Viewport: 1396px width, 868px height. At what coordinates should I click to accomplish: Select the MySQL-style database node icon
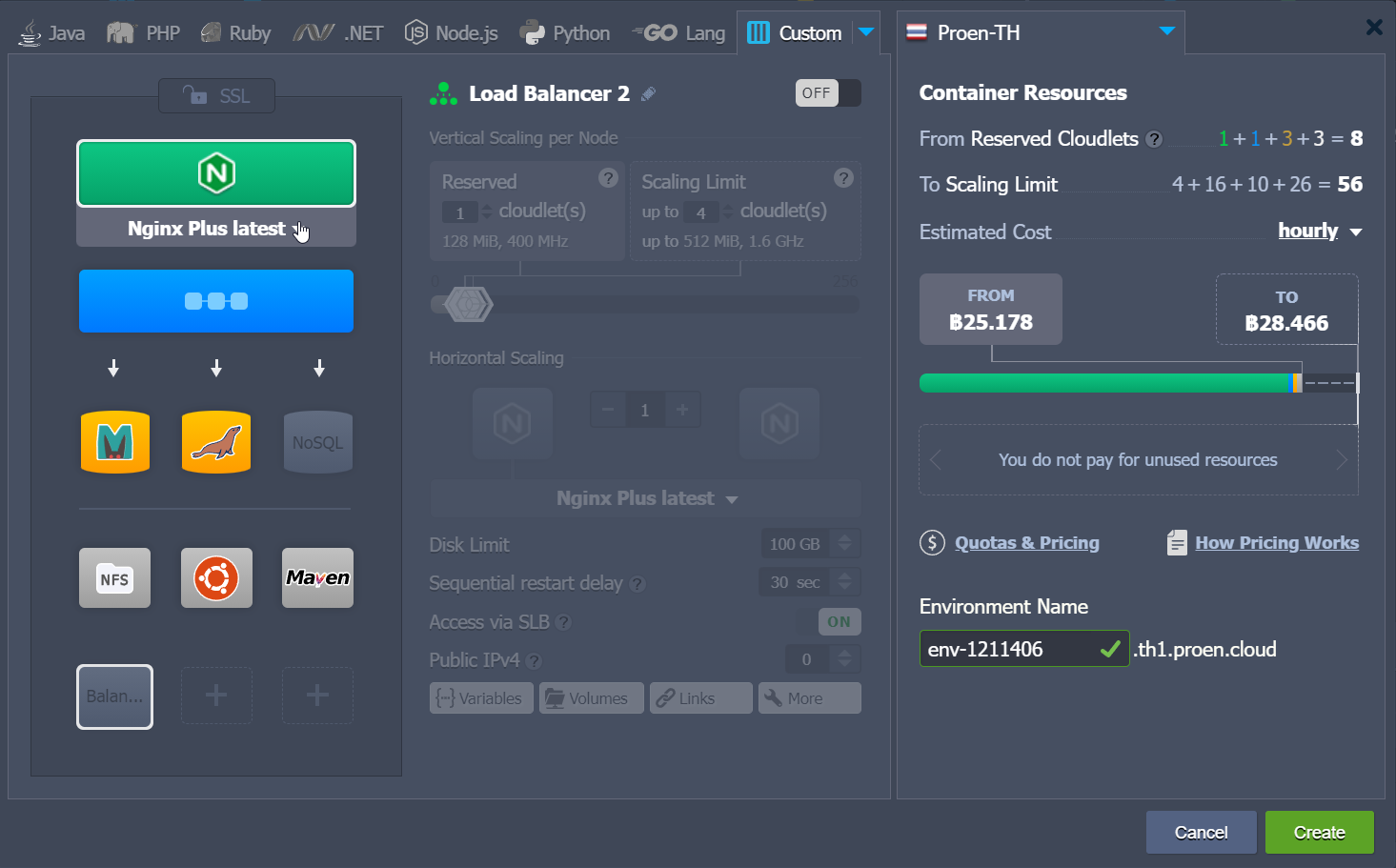[115, 442]
